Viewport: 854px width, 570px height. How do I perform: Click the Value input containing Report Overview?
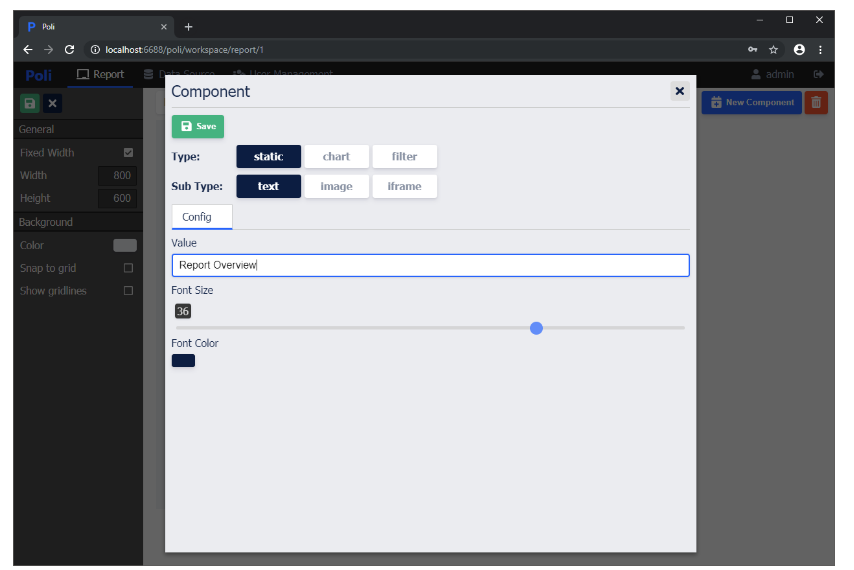(x=430, y=265)
